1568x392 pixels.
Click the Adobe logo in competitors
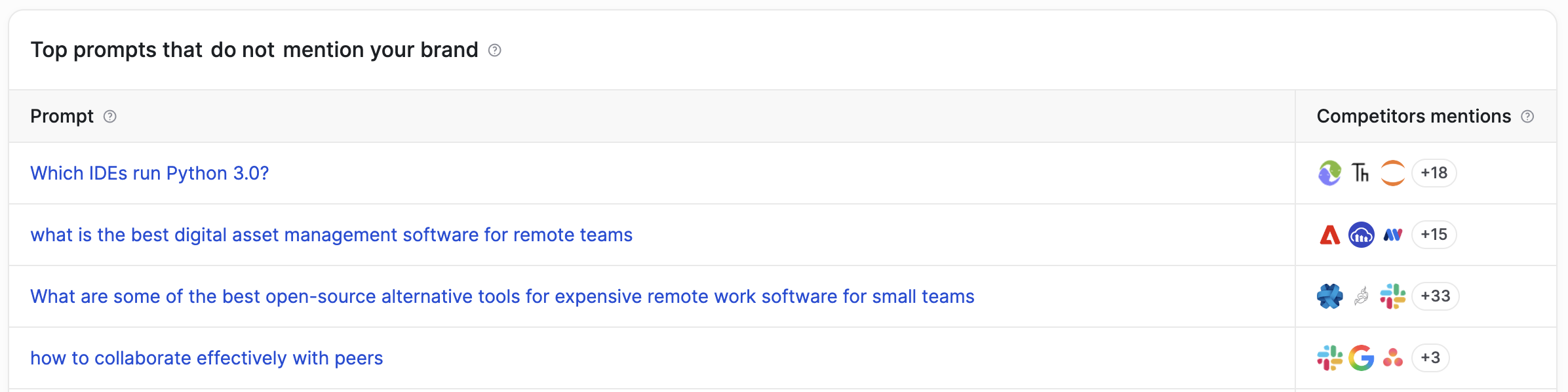[1330, 235]
